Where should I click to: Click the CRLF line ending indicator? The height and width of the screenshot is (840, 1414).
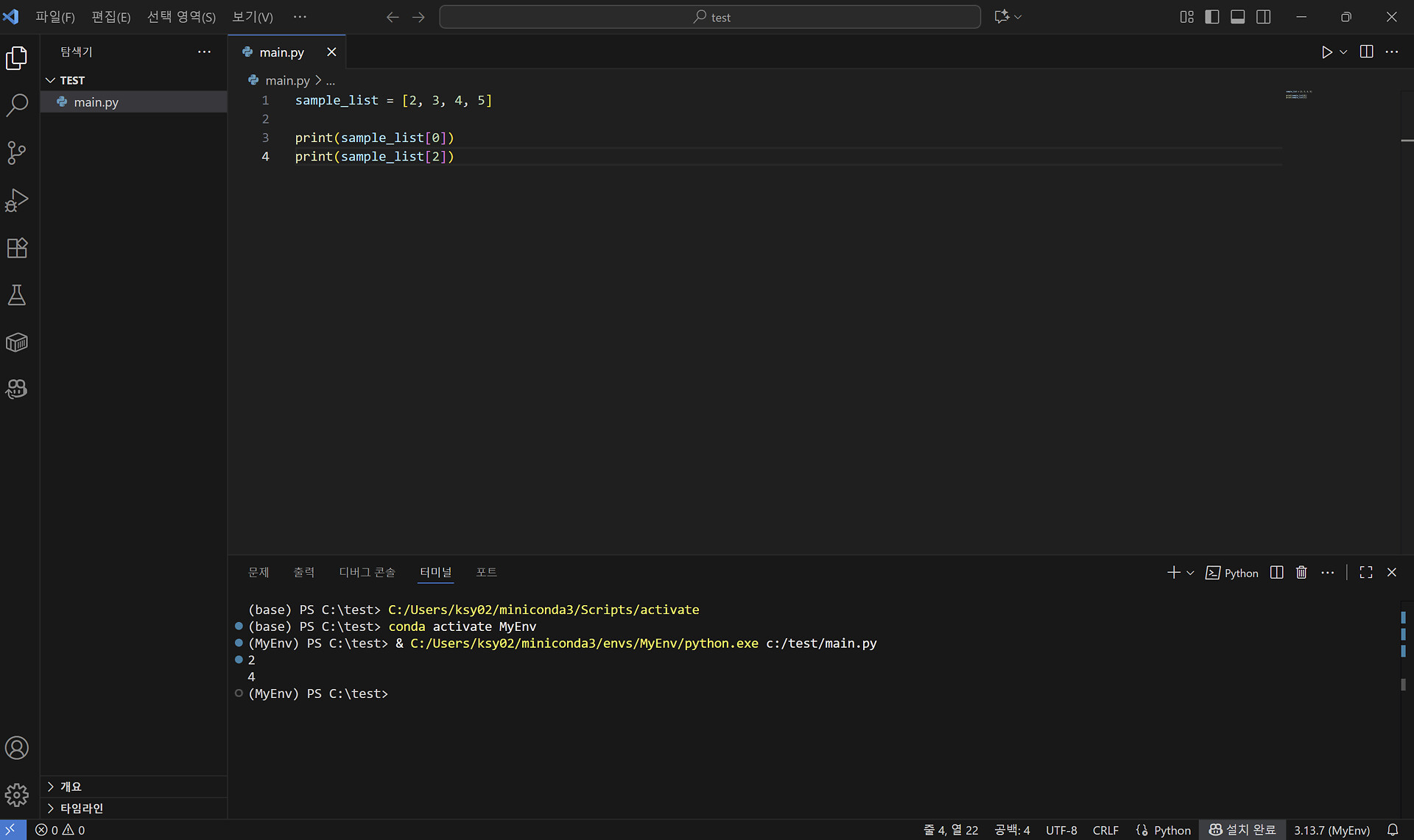pyautogui.click(x=1105, y=830)
